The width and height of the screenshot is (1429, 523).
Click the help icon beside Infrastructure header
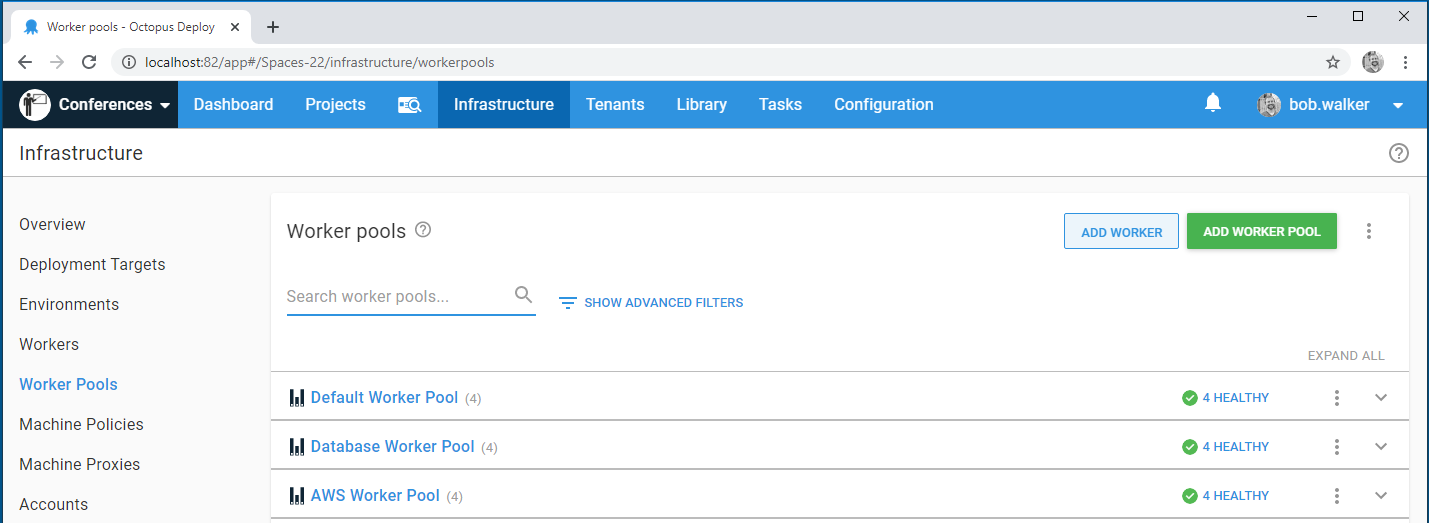1398,153
